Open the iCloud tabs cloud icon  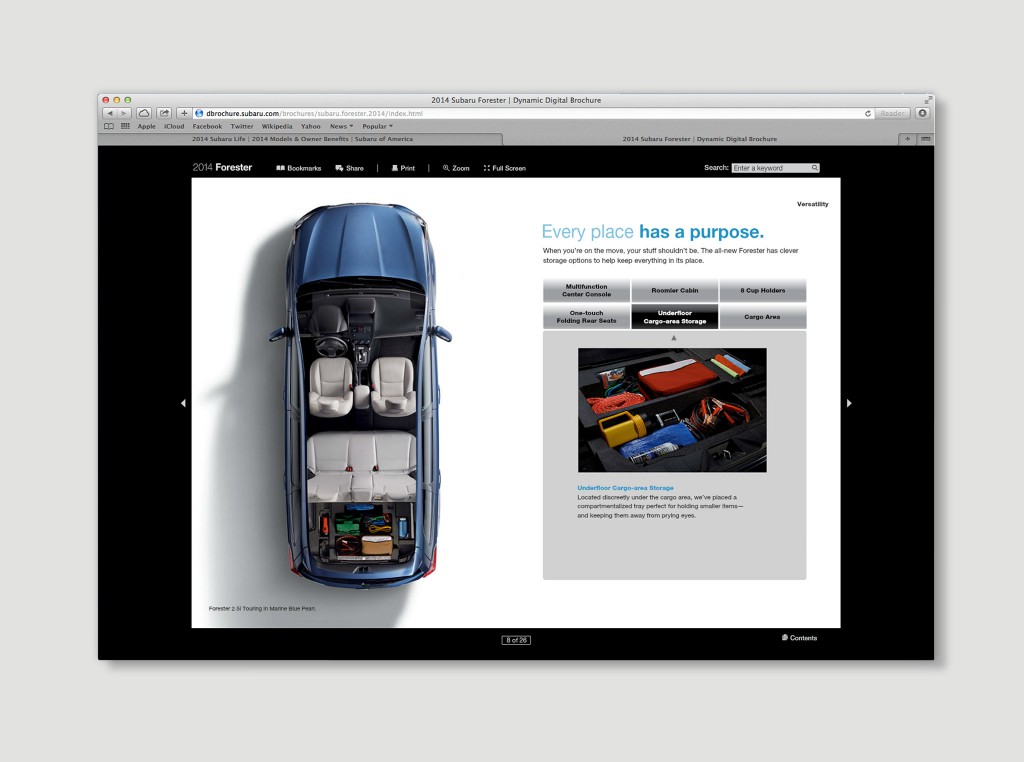pyautogui.click(x=144, y=113)
